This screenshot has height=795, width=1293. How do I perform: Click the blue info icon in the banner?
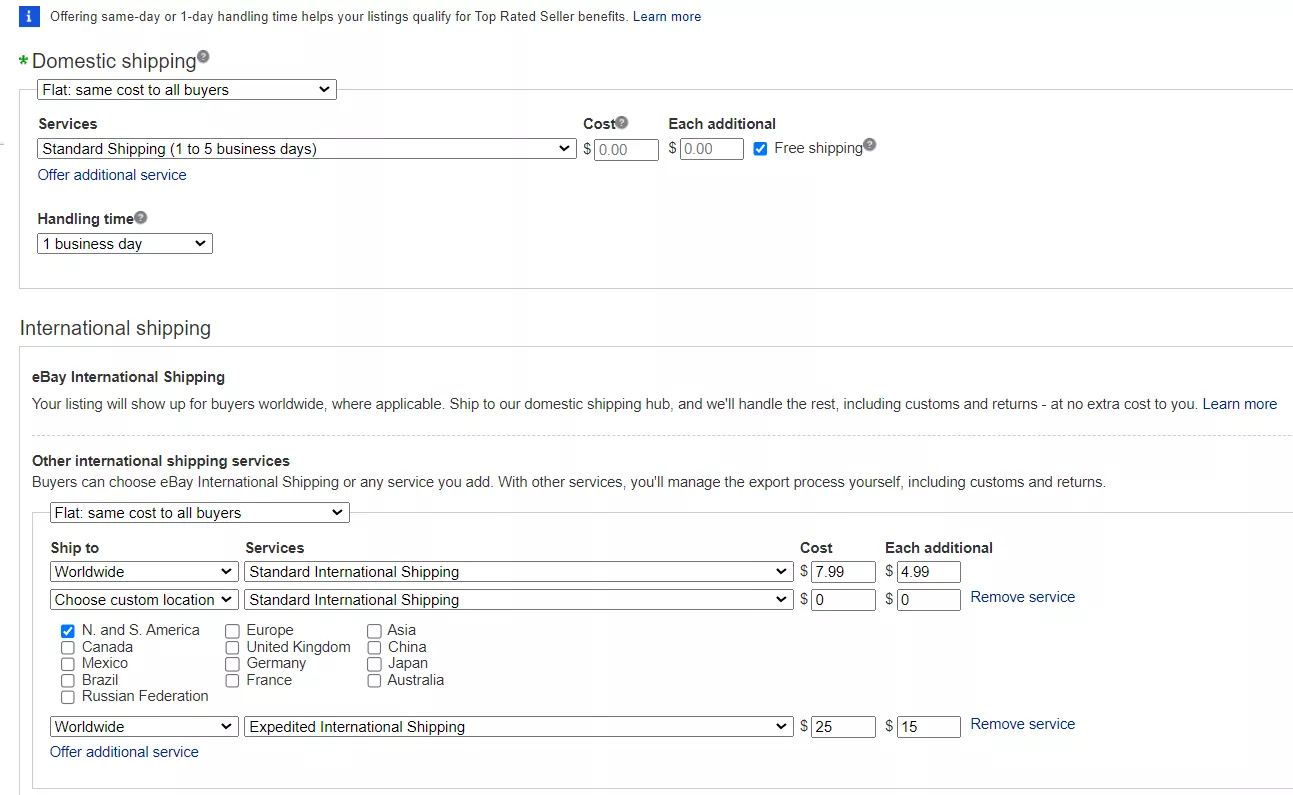(30, 16)
